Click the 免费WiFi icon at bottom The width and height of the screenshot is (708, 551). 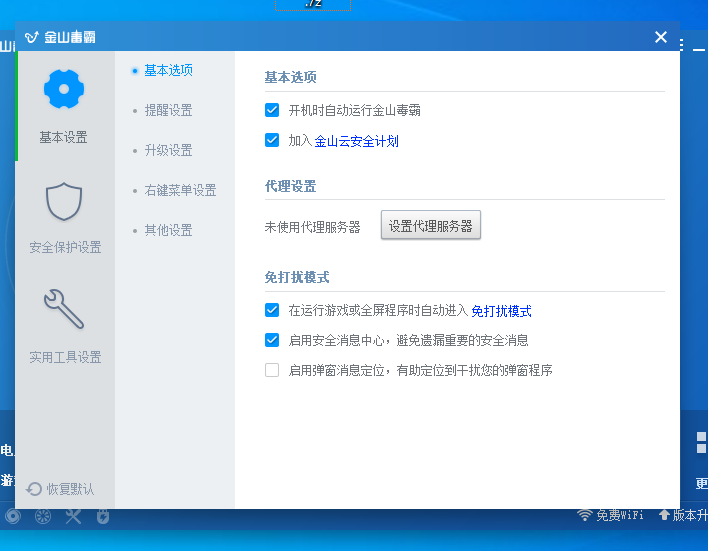[x=585, y=515]
